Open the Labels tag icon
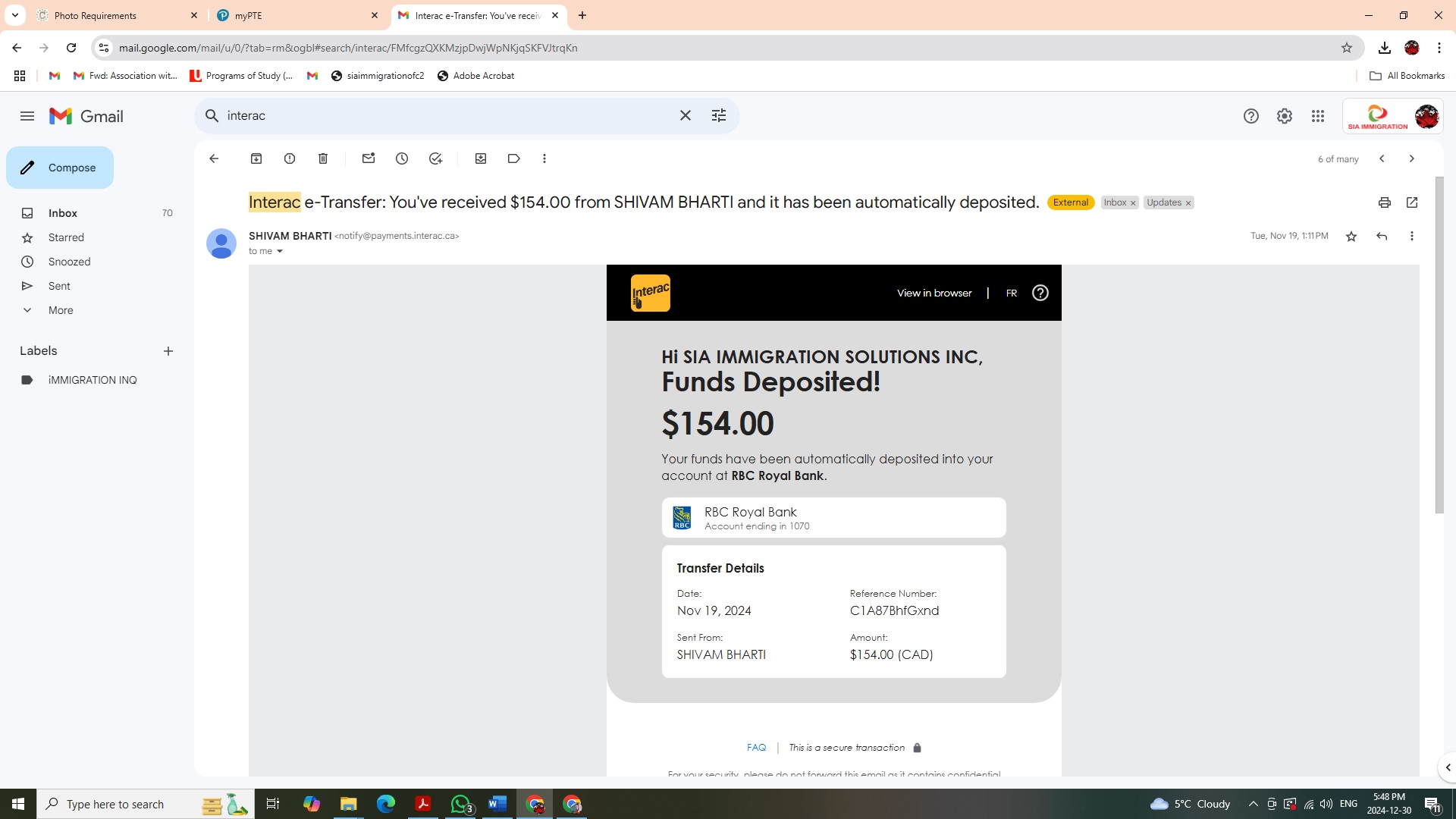The height and width of the screenshot is (819, 1456). 514,158
